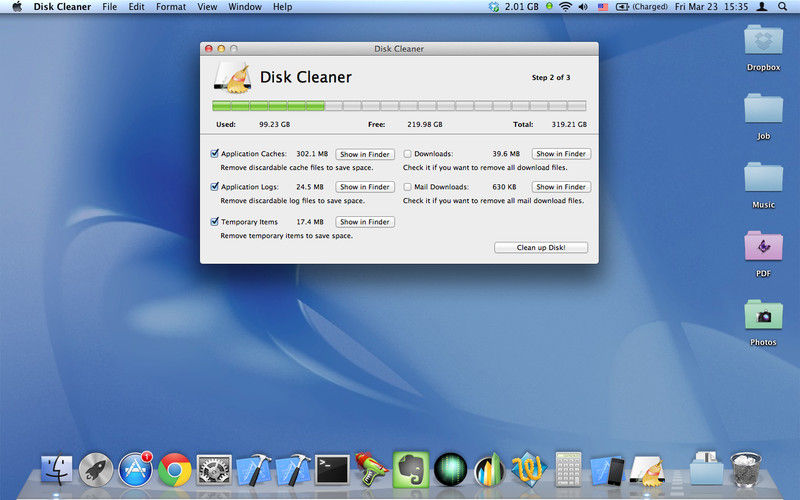Open the Disk Cleaner application menu
Screen dimensions: 800x500
coord(62,7)
